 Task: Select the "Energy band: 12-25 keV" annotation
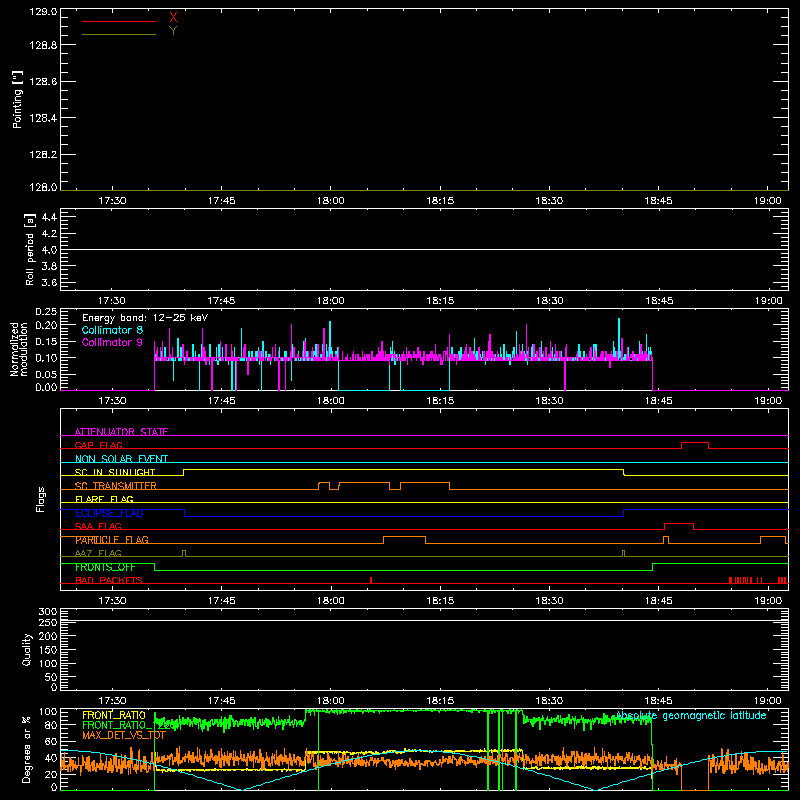[x=145, y=318]
